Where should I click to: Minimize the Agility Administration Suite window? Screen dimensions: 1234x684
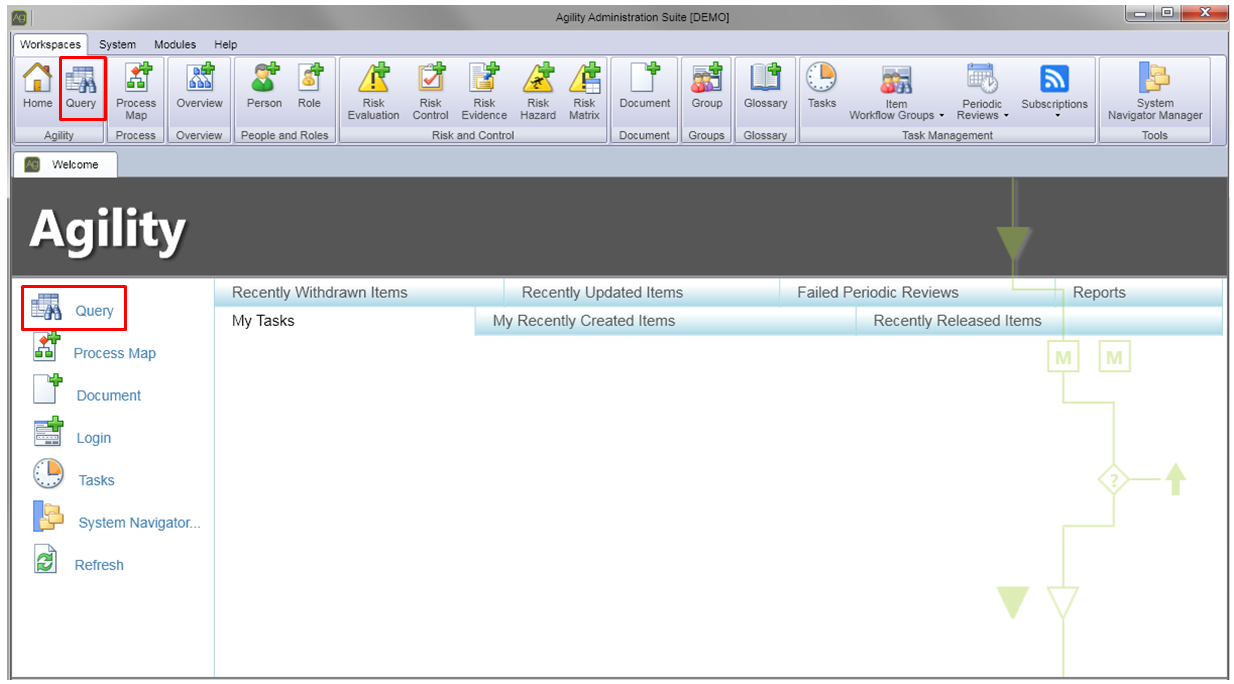click(1141, 13)
